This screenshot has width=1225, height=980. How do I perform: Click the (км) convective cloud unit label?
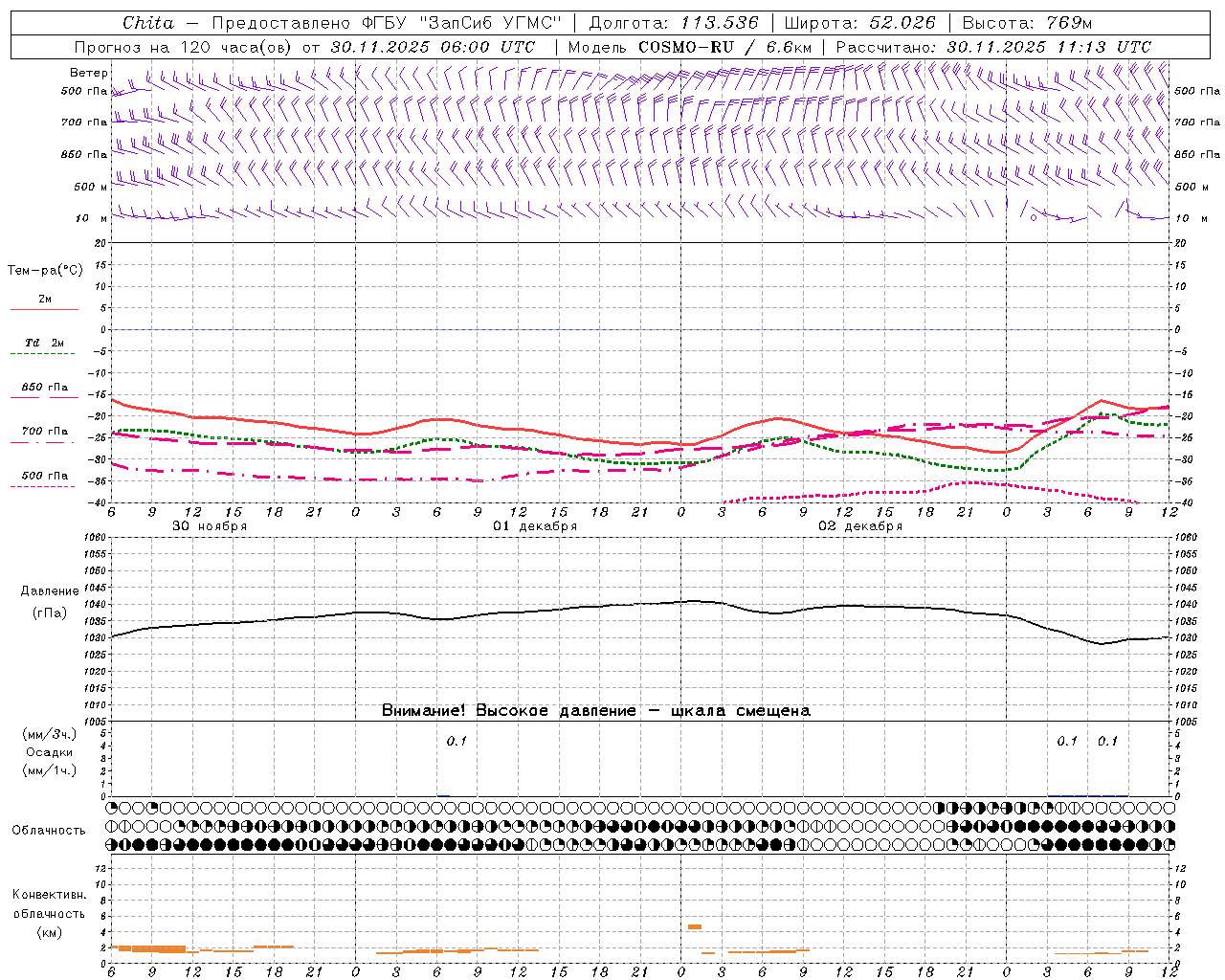(x=49, y=932)
